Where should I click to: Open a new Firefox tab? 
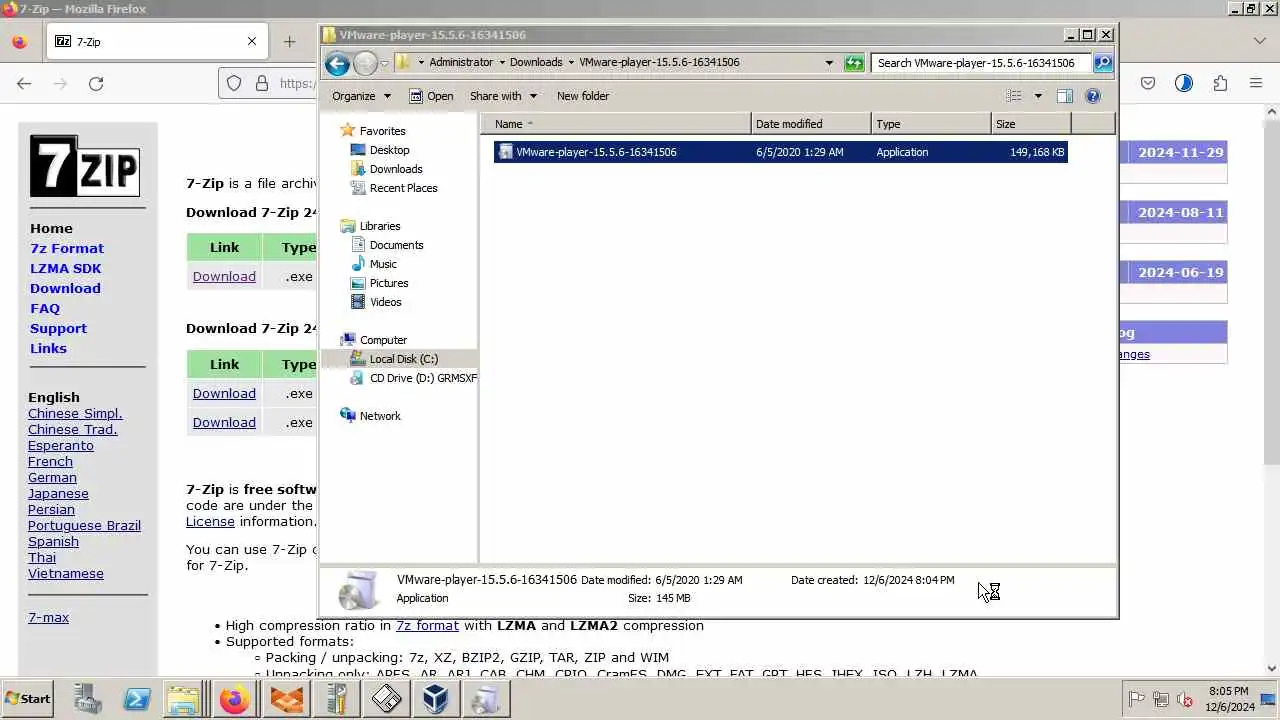point(289,41)
